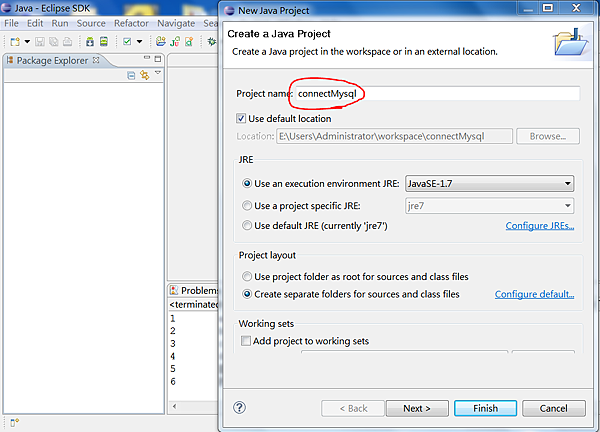Click Collapse All in Package Explorer
The width and height of the screenshot is (600, 432).
coord(131,75)
